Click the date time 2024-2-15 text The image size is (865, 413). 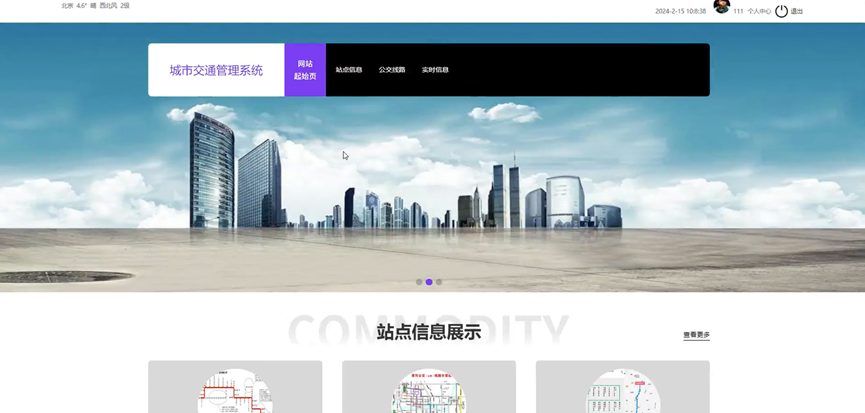[680, 11]
